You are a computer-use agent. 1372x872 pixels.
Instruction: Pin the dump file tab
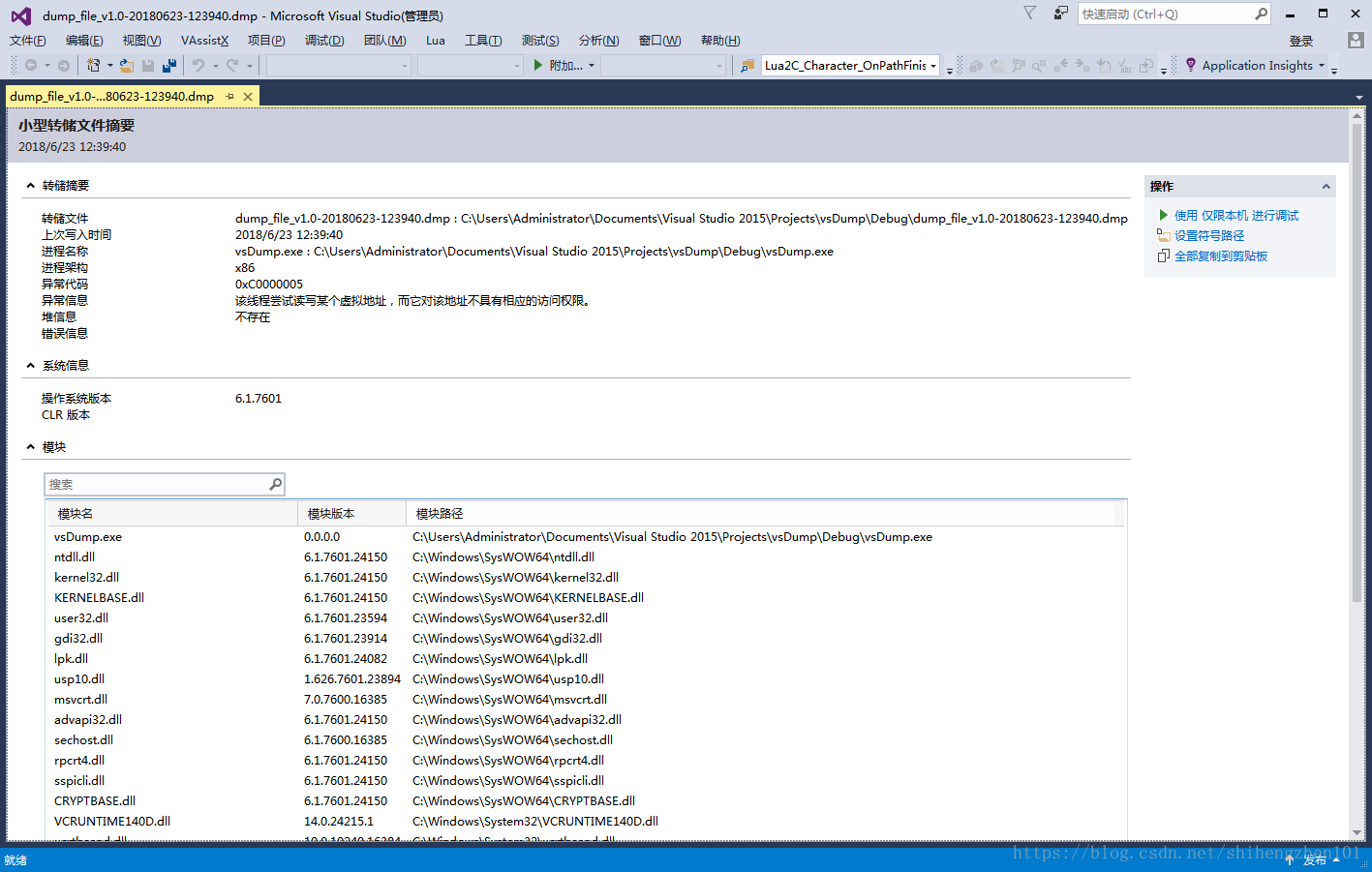[229, 97]
